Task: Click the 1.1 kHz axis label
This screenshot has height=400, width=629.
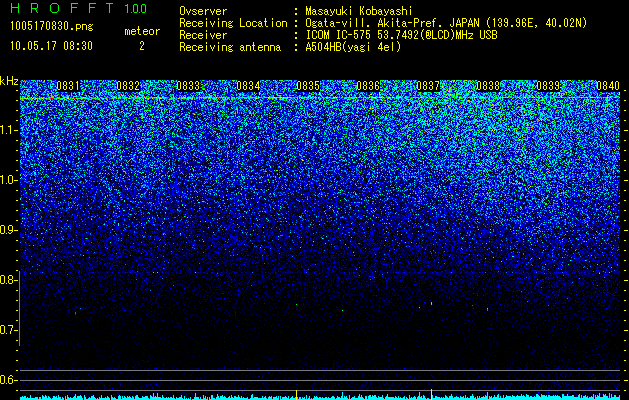Action: [x=9, y=130]
